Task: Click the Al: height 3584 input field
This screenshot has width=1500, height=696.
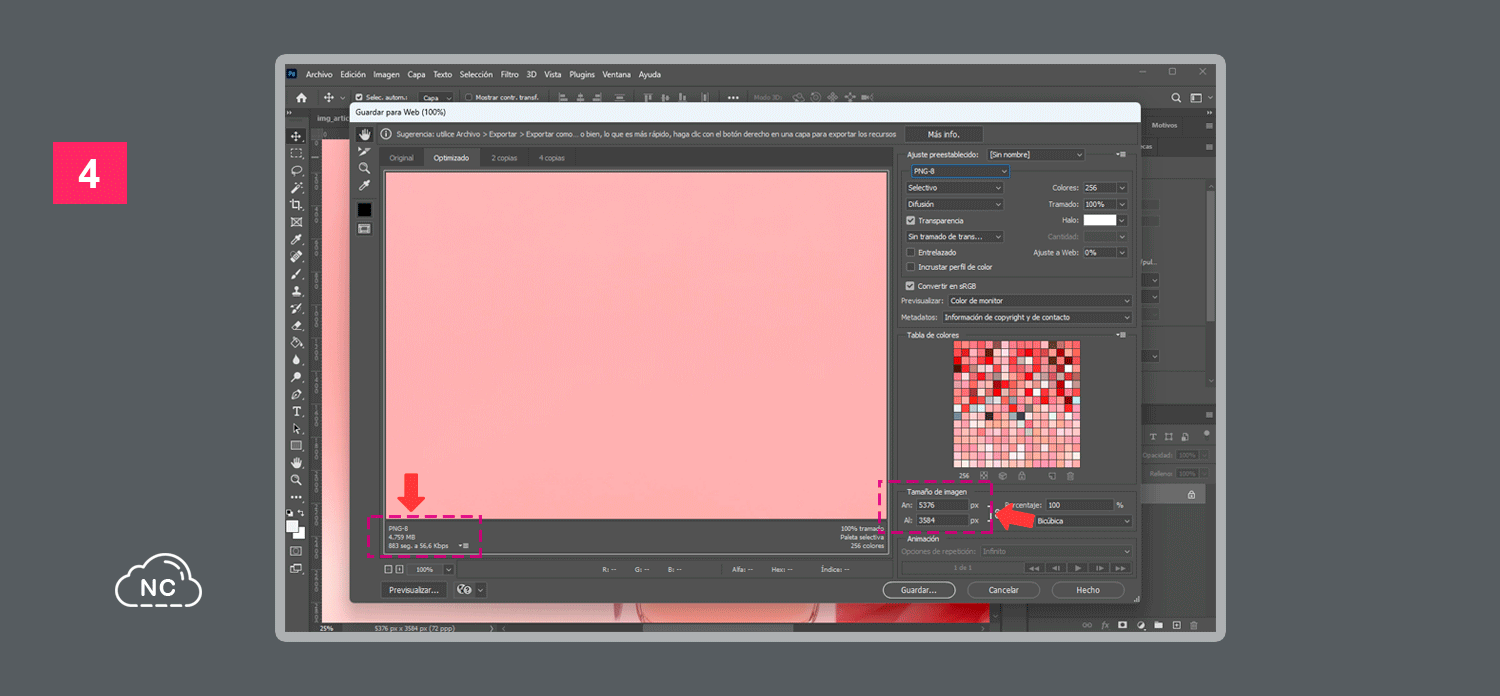Action: (941, 520)
